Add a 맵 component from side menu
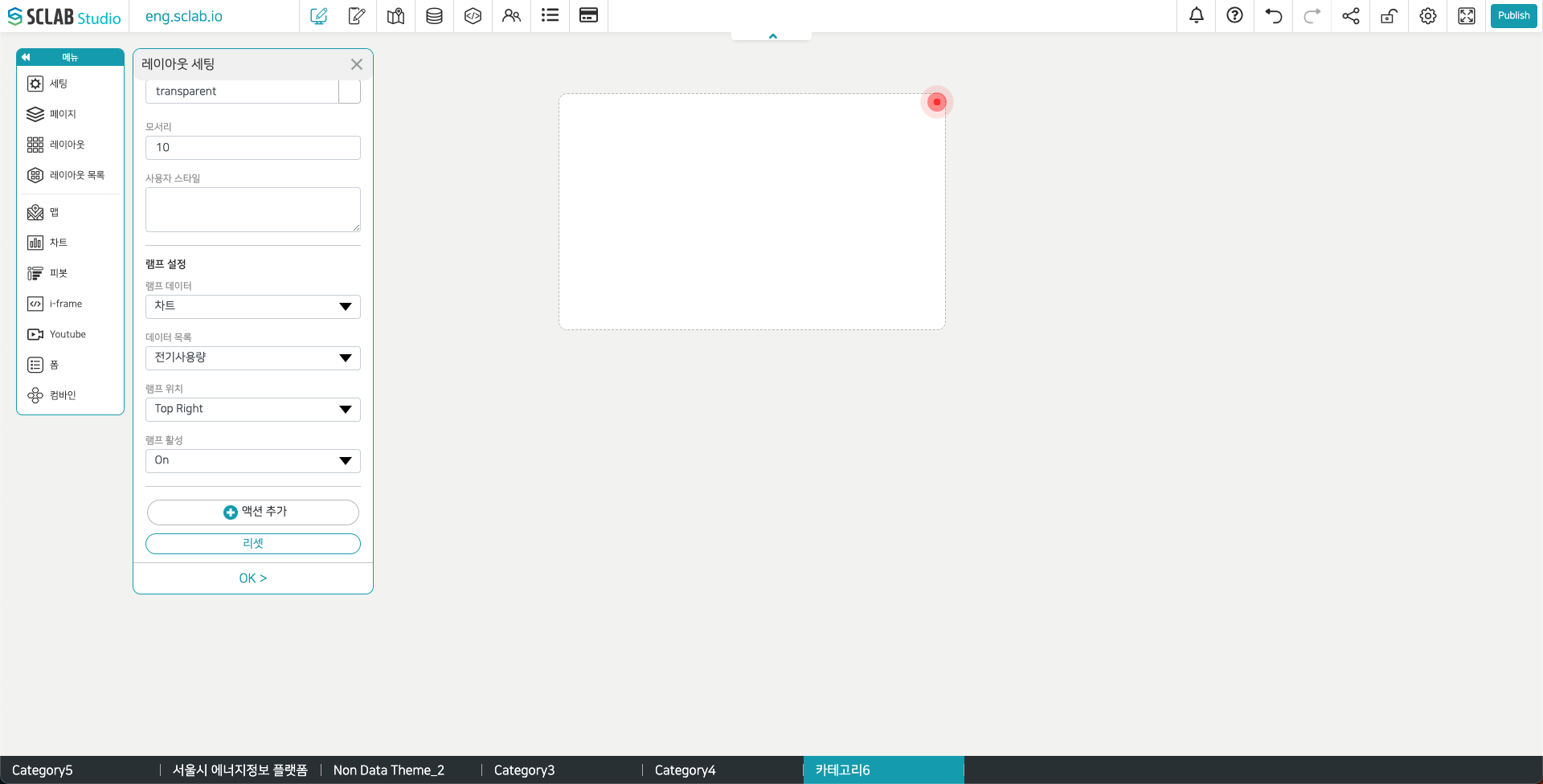This screenshot has width=1543, height=784. [x=70, y=212]
